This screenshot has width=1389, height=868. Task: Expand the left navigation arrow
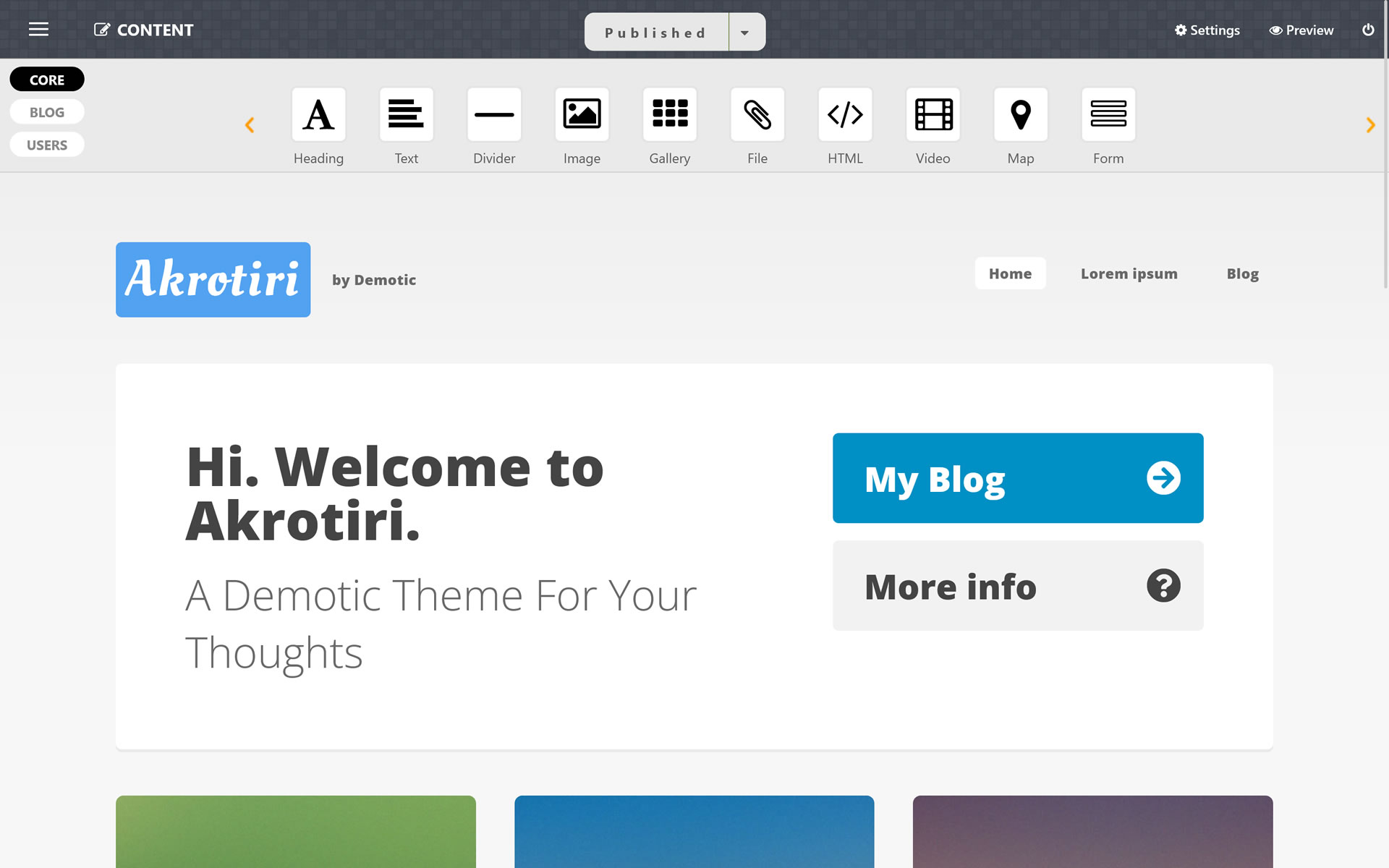[249, 124]
